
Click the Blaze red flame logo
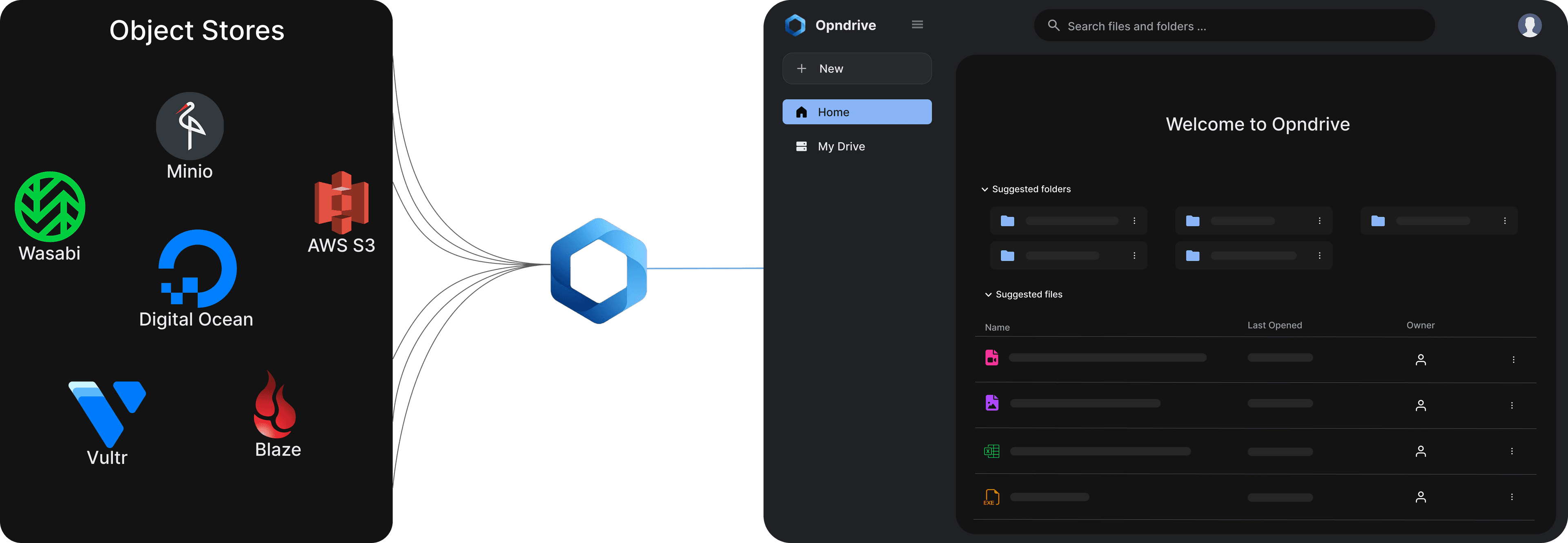[275, 404]
